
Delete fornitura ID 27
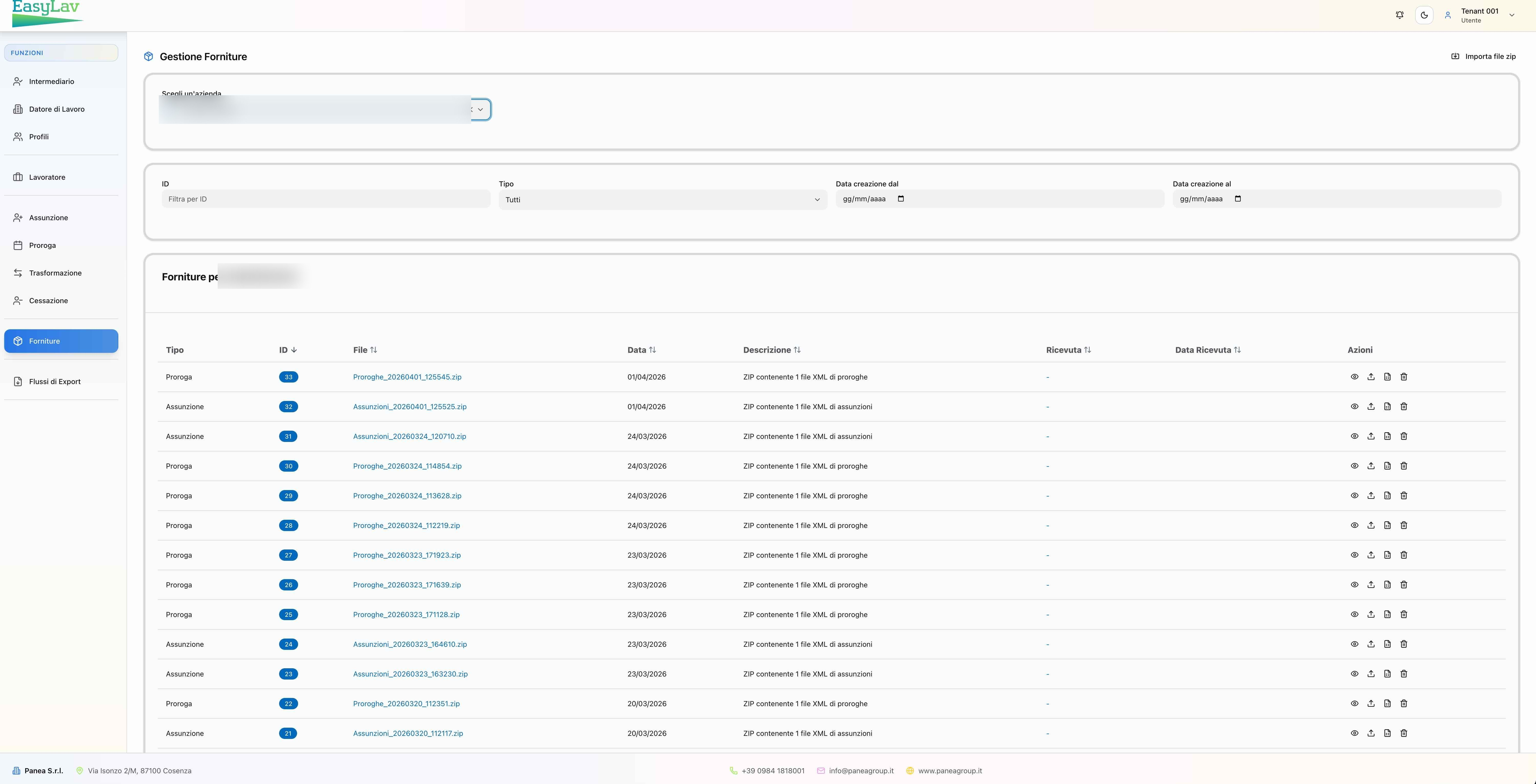pyautogui.click(x=1404, y=555)
